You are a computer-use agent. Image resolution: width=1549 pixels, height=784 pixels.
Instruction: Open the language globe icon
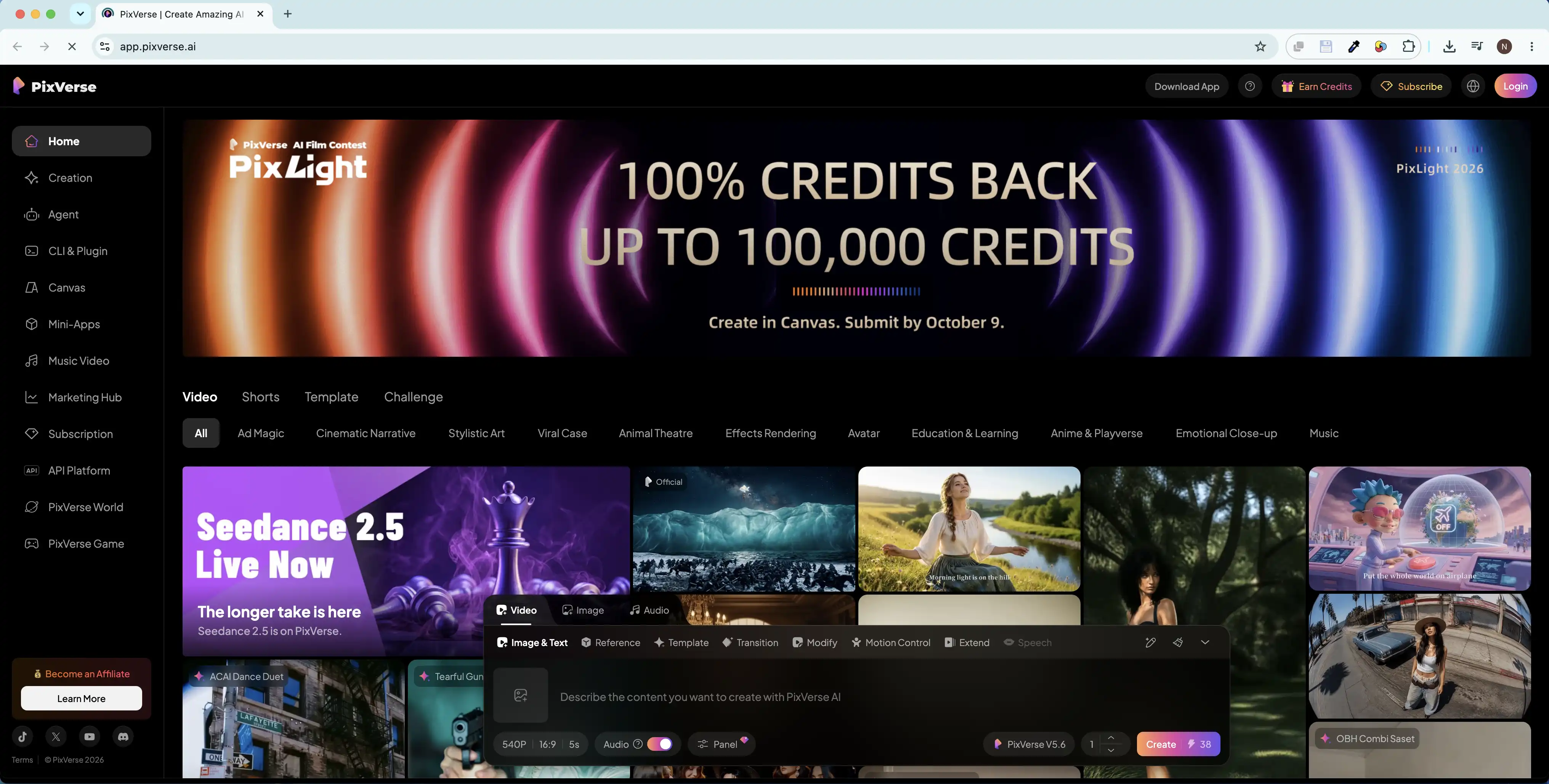click(1473, 86)
